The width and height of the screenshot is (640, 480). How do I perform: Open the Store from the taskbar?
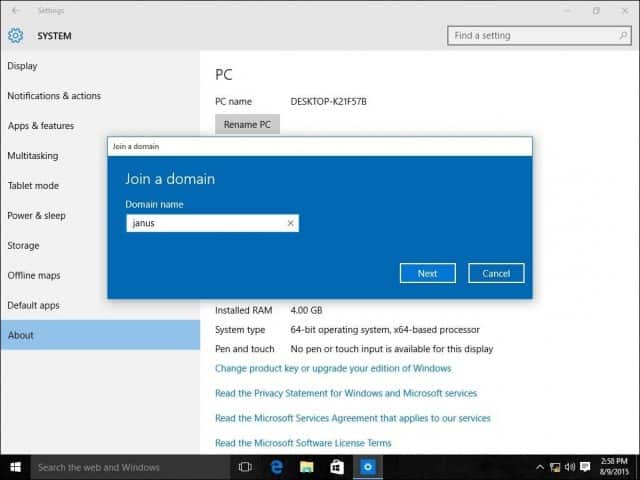click(x=337, y=467)
